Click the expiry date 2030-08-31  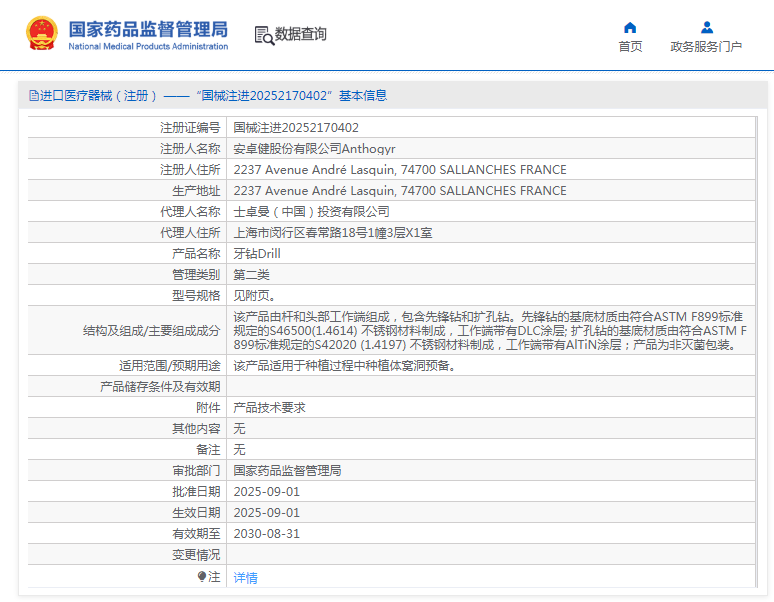point(266,533)
